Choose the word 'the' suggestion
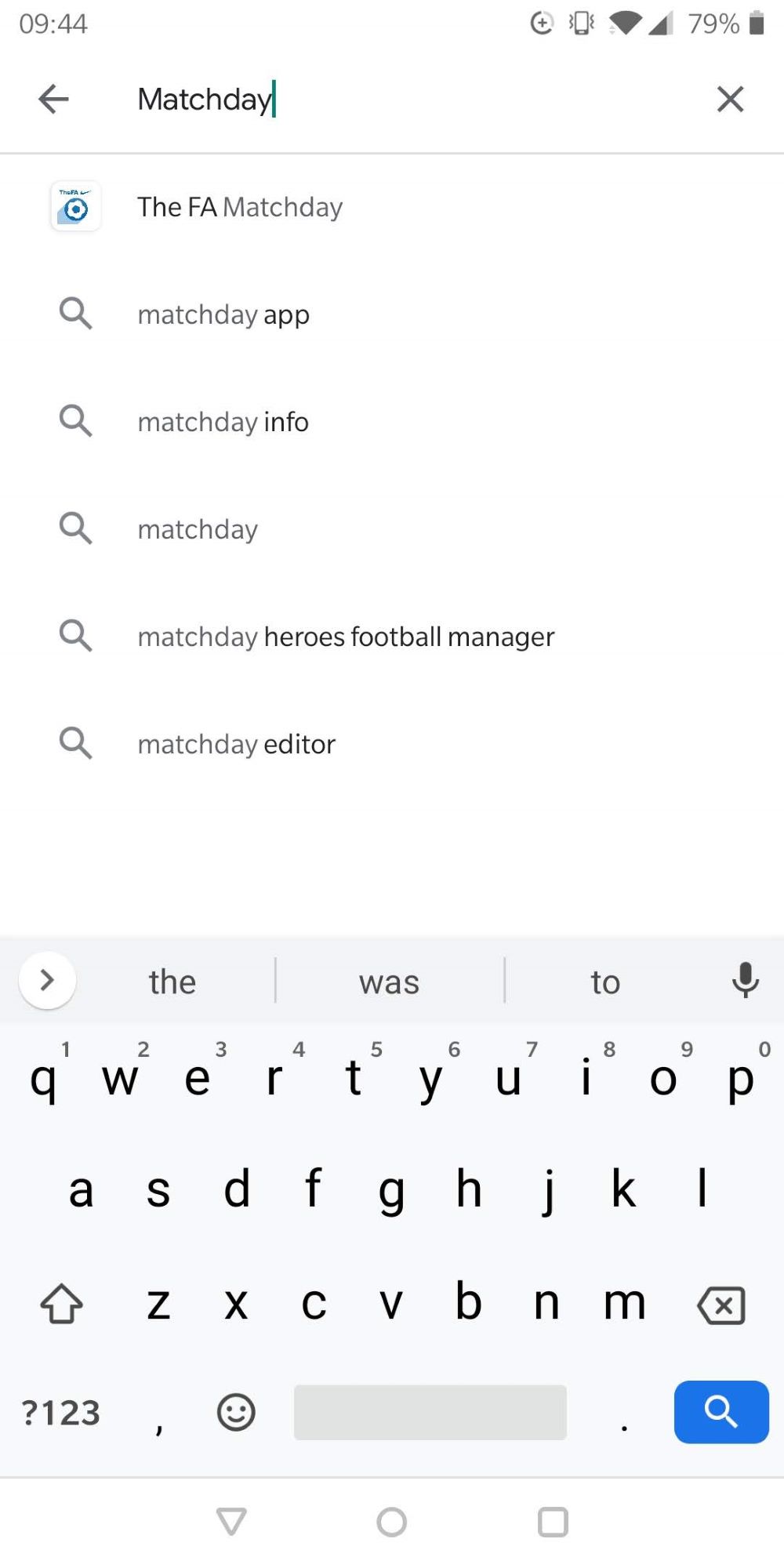This screenshot has height=1568, width=784. point(171,981)
